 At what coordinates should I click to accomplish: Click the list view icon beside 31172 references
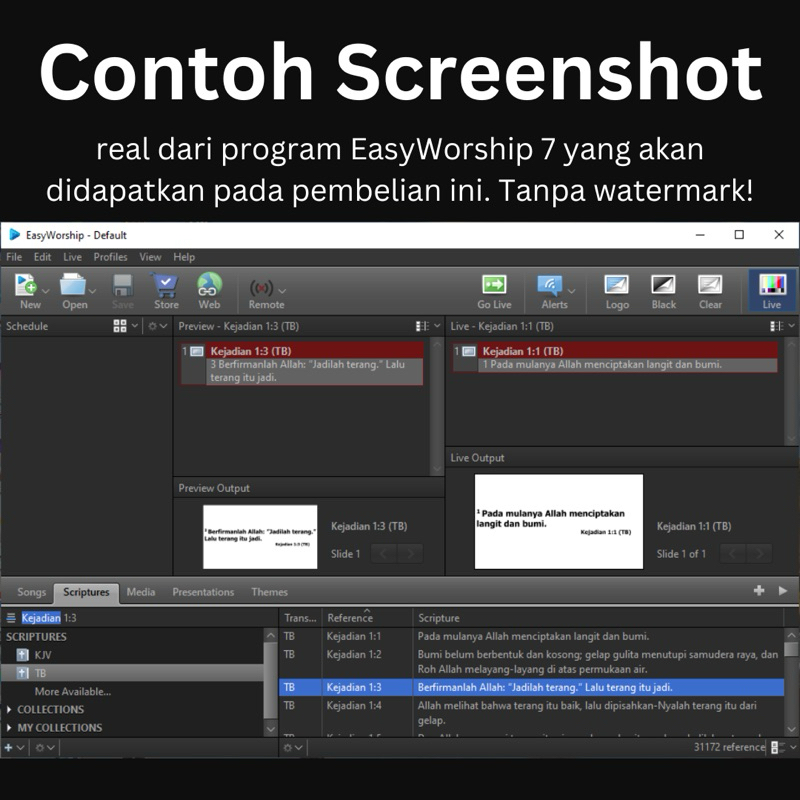pos(777,747)
